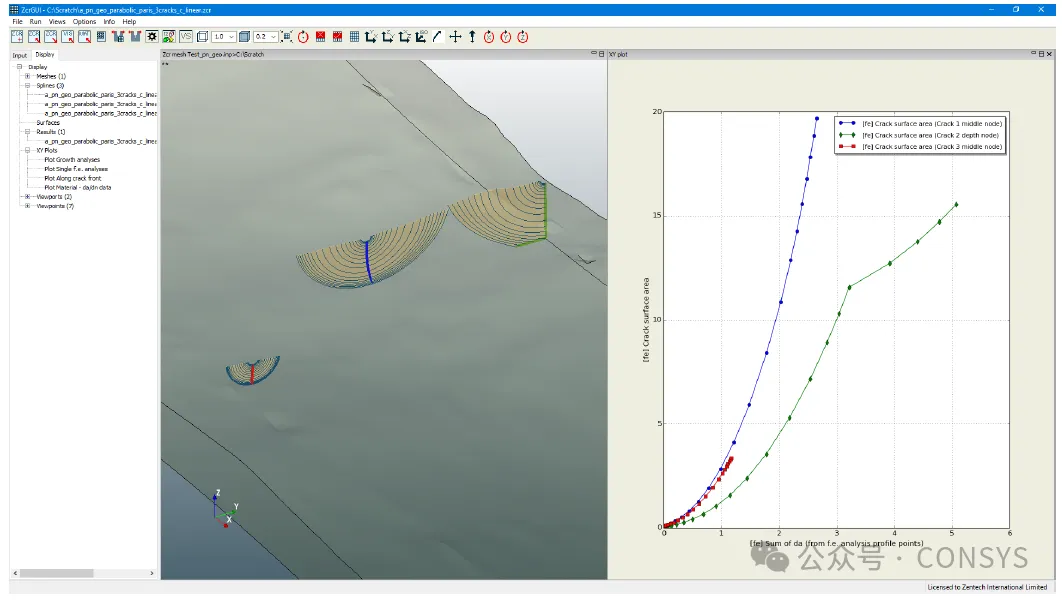Viewport: 1062px width, 600px height.
Task: Click the colorful map image toolbar icon
Action: 169,37
